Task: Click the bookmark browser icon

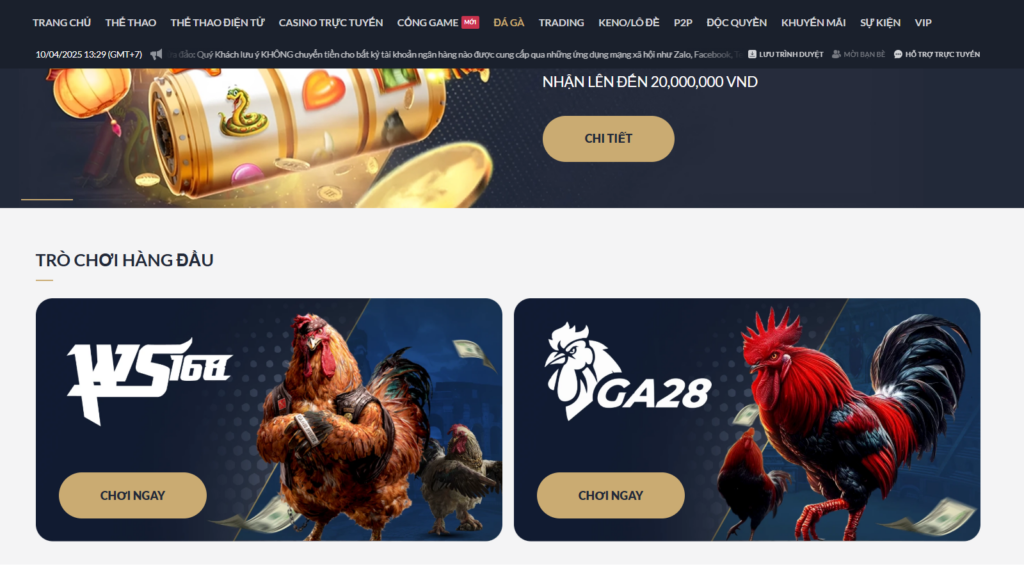Action: tap(752, 54)
